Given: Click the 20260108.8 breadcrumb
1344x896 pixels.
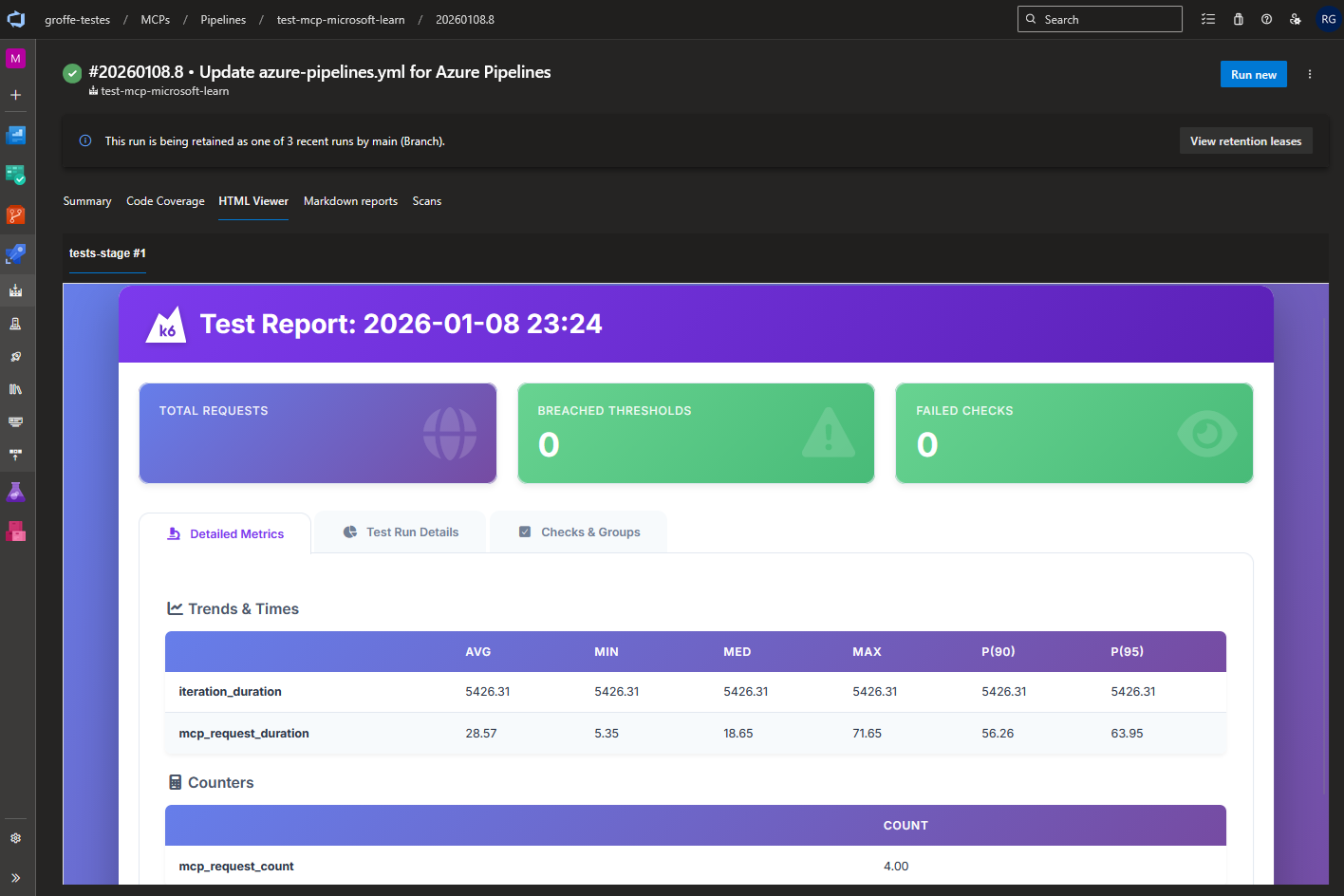Looking at the screenshot, I should [x=465, y=19].
